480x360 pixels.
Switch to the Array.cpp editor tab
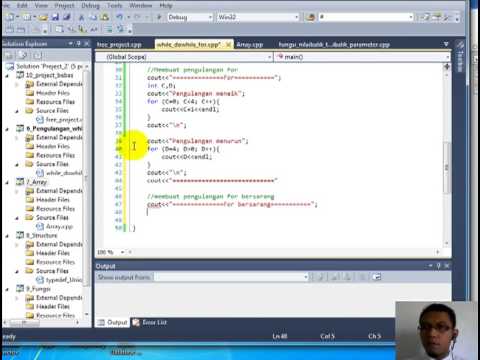(250, 44)
